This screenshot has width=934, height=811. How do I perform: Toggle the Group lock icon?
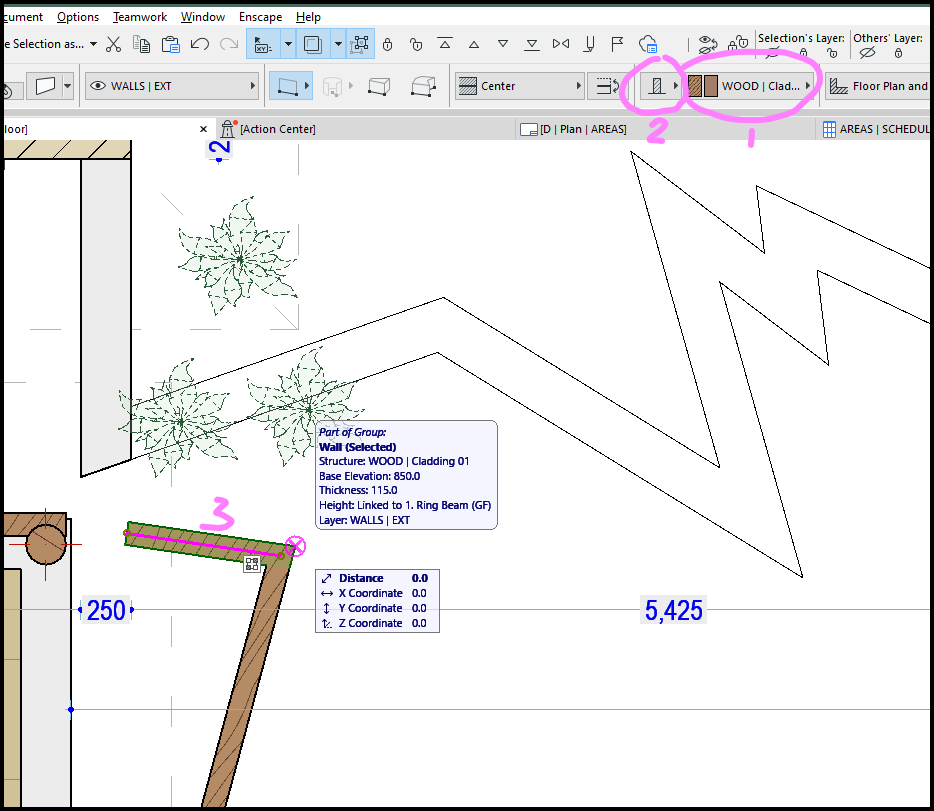pyautogui.click(x=386, y=45)
